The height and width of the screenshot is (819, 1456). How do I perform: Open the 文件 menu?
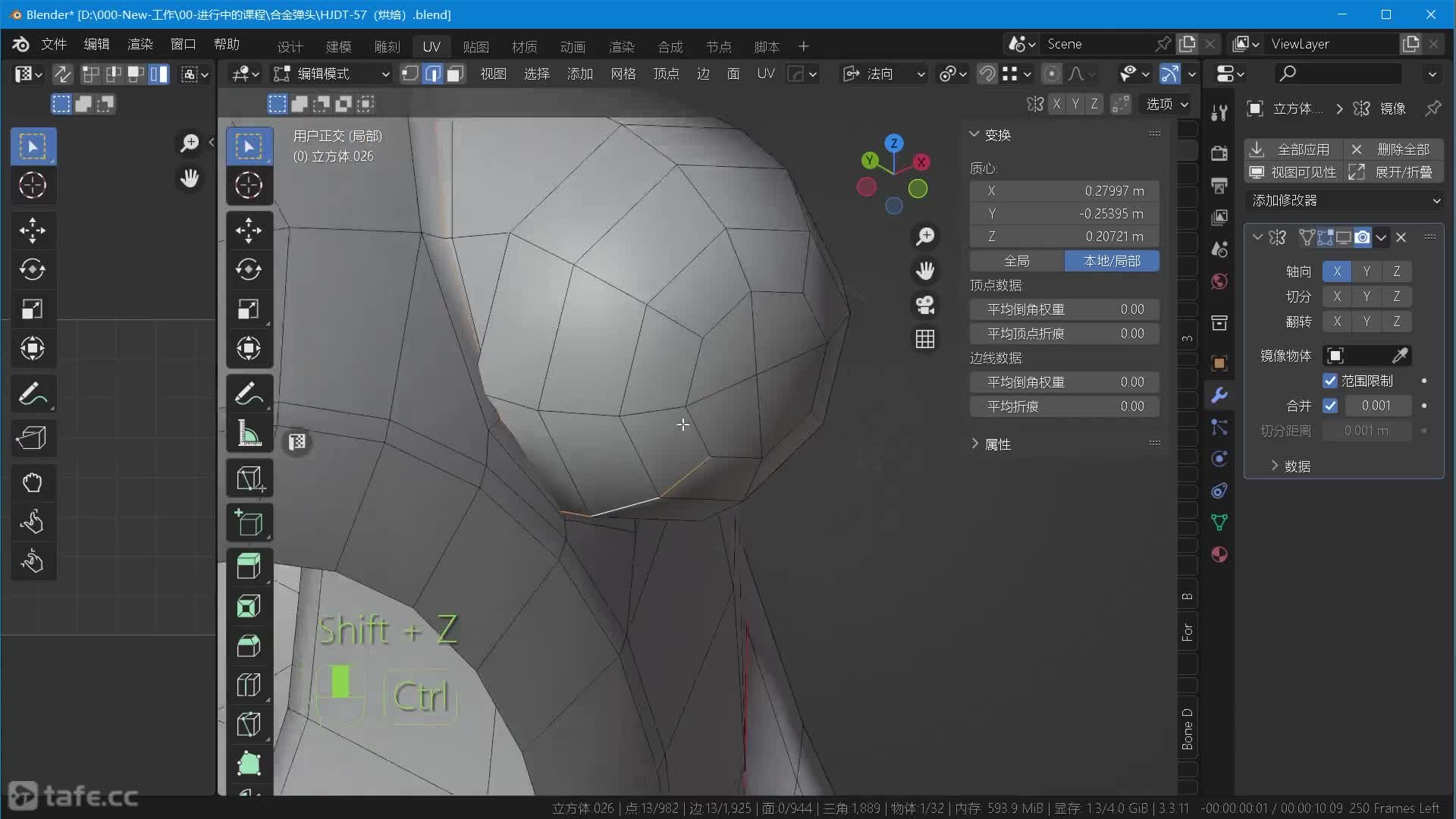[x=53, y=44]
